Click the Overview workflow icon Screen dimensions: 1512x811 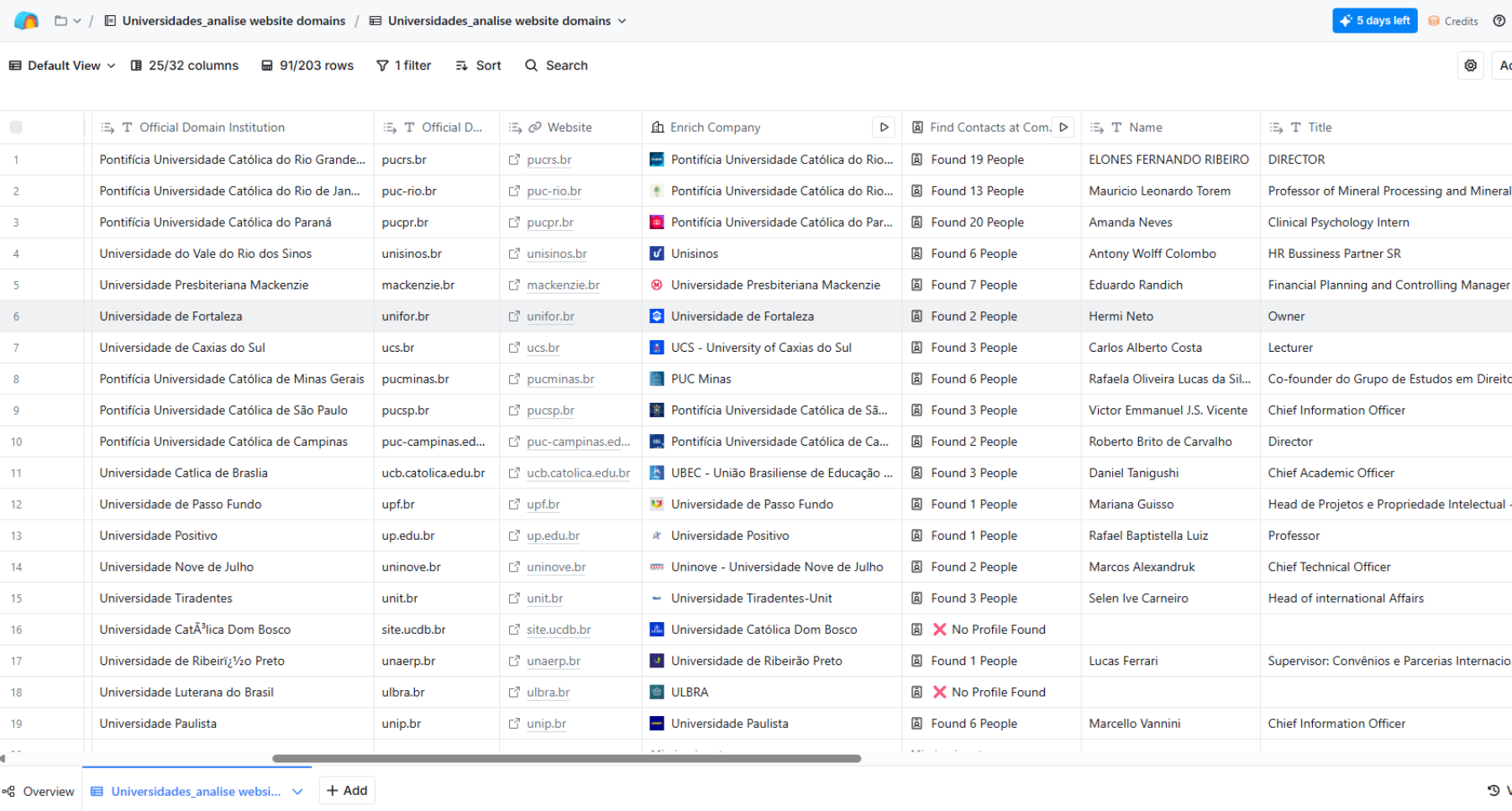9,791
